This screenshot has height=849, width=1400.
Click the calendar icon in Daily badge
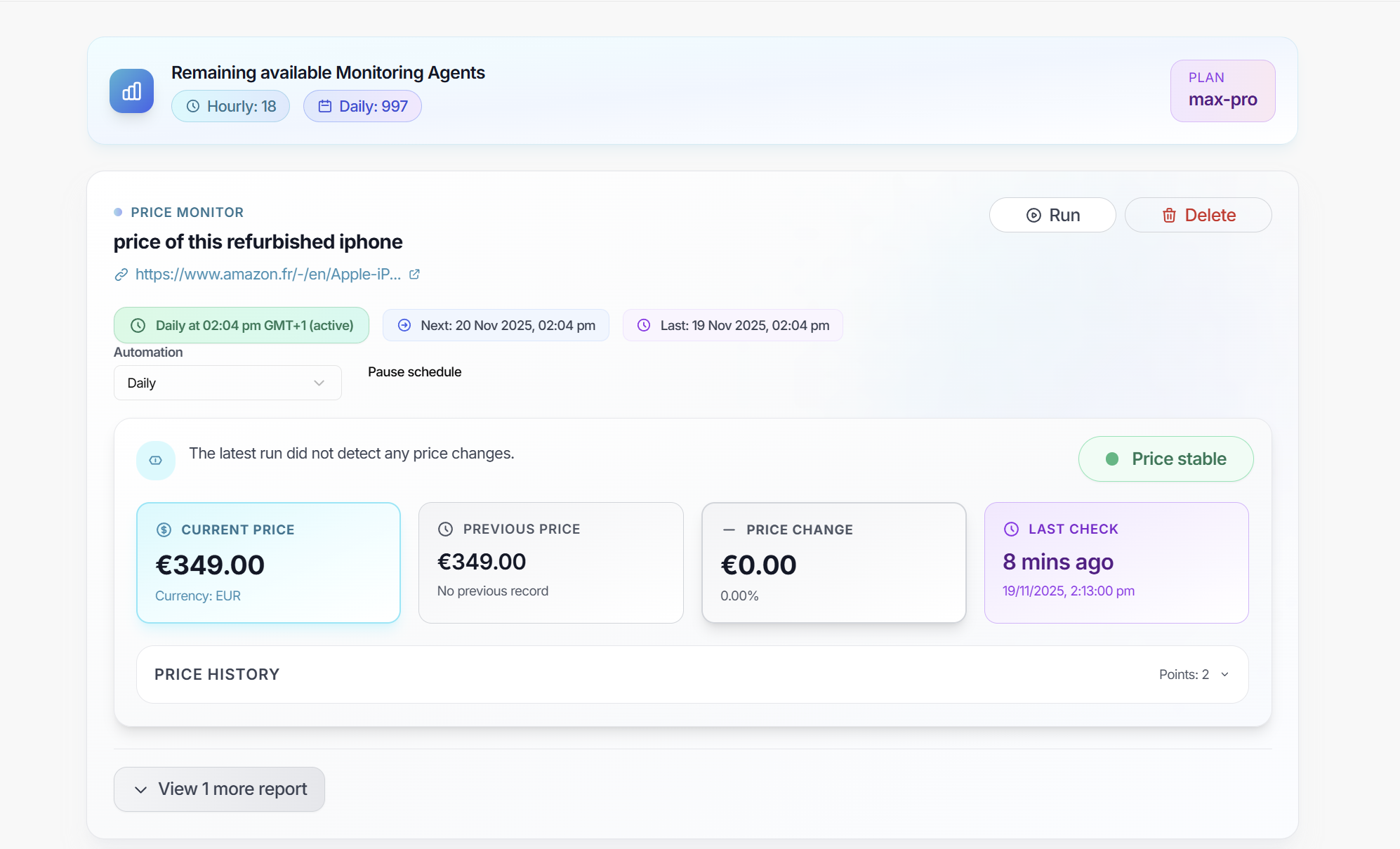tap(324, 106)
